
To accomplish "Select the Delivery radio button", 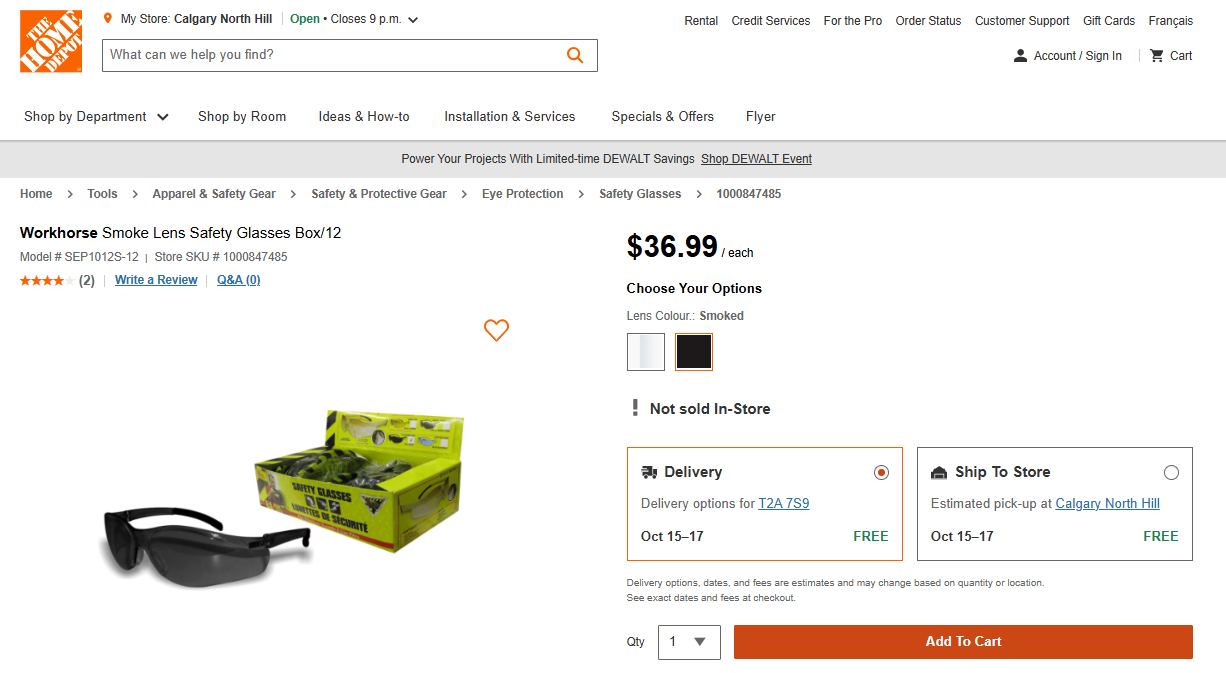I will point(881,471).
